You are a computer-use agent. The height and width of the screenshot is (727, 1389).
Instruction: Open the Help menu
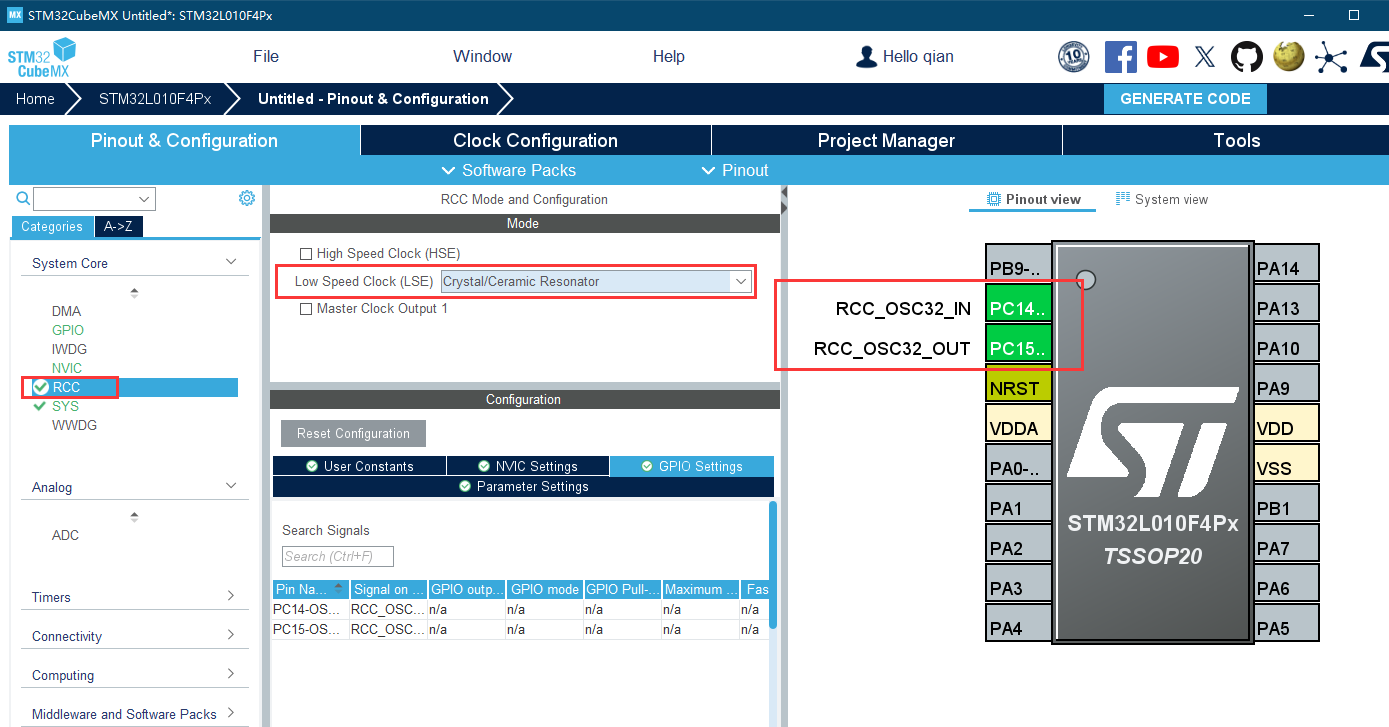point(669,57)
